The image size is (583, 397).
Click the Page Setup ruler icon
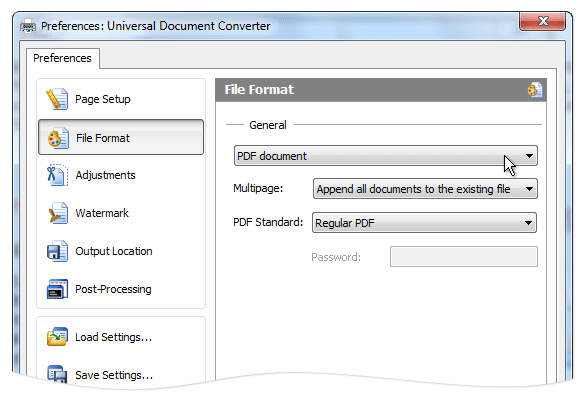(x=57, y=99)
